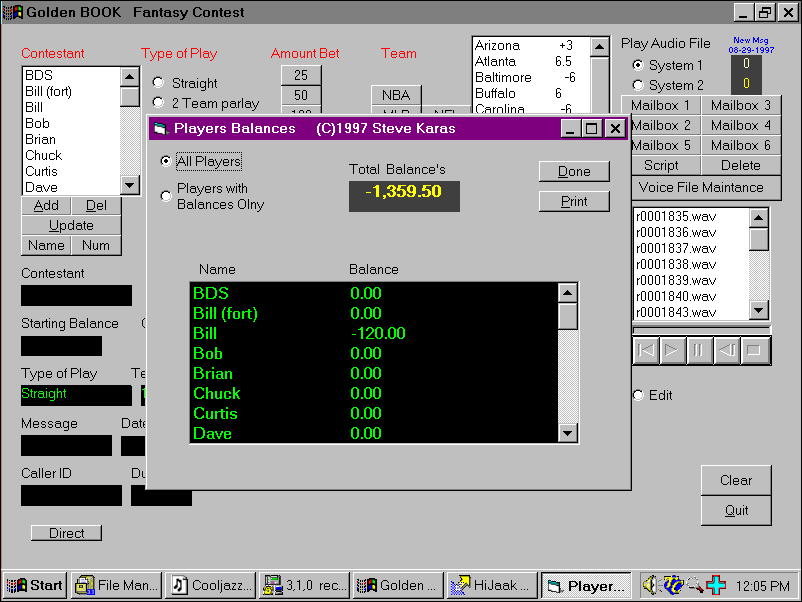Click the Add contestant button

click(x=46, y=206)
